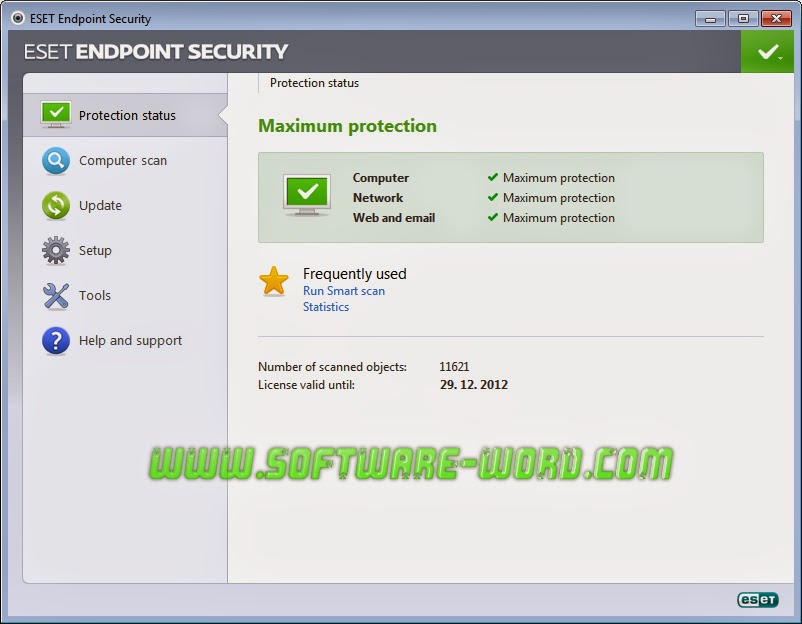Click License valid until label
This screenshot has width=802, height=624.
pyautogui.click(x=306, y=385)
